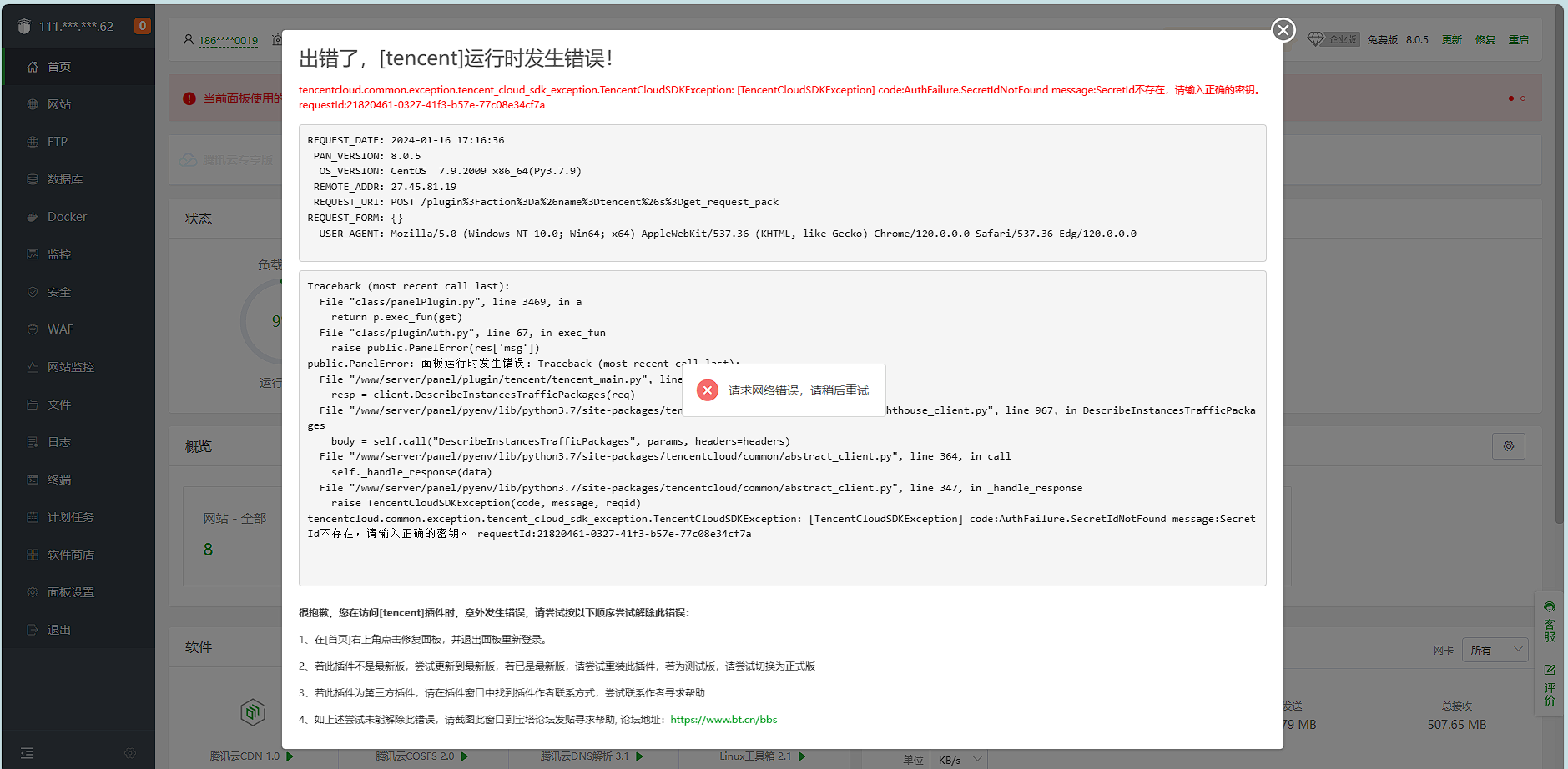Click the 客服 support icon
Viewport: 1568px width, 769px height.
coord(1550,607)
